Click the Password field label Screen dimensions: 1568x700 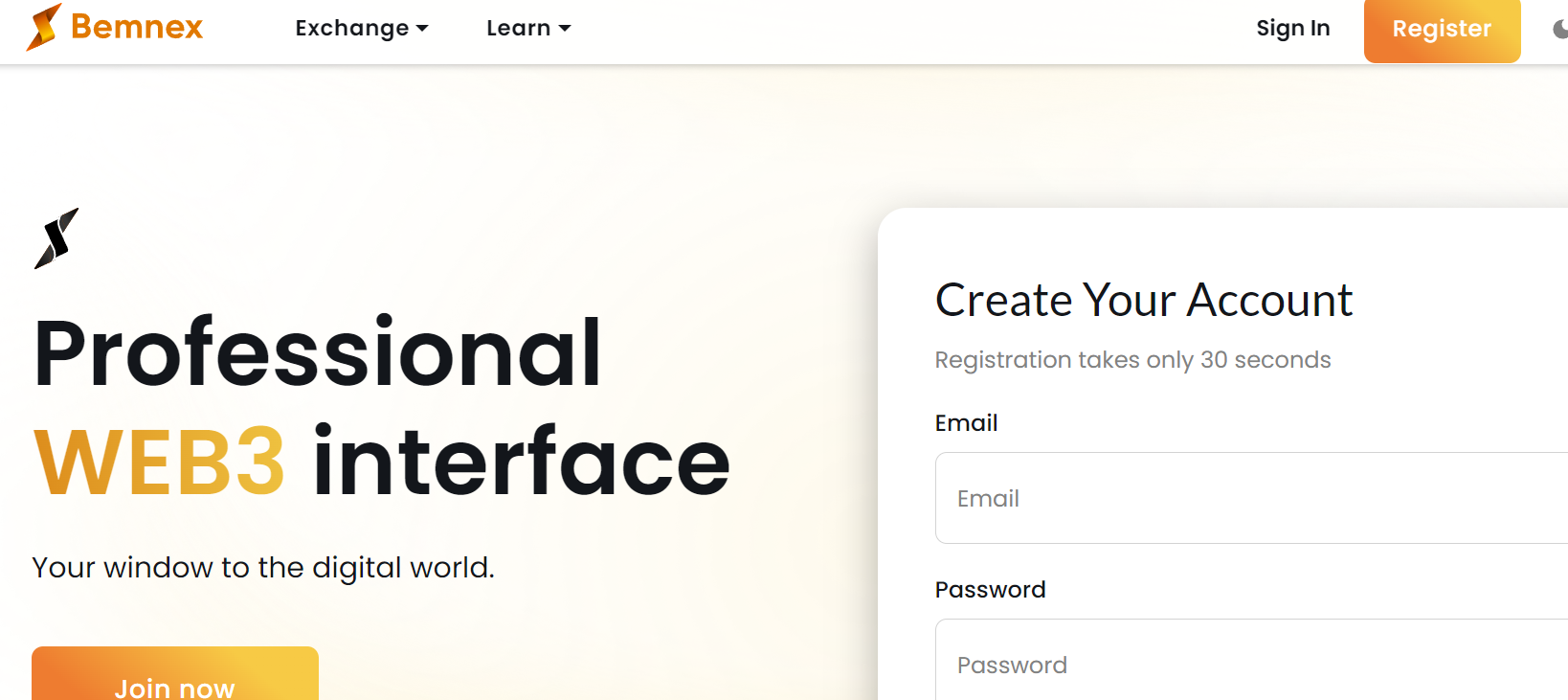coord(990,590)
